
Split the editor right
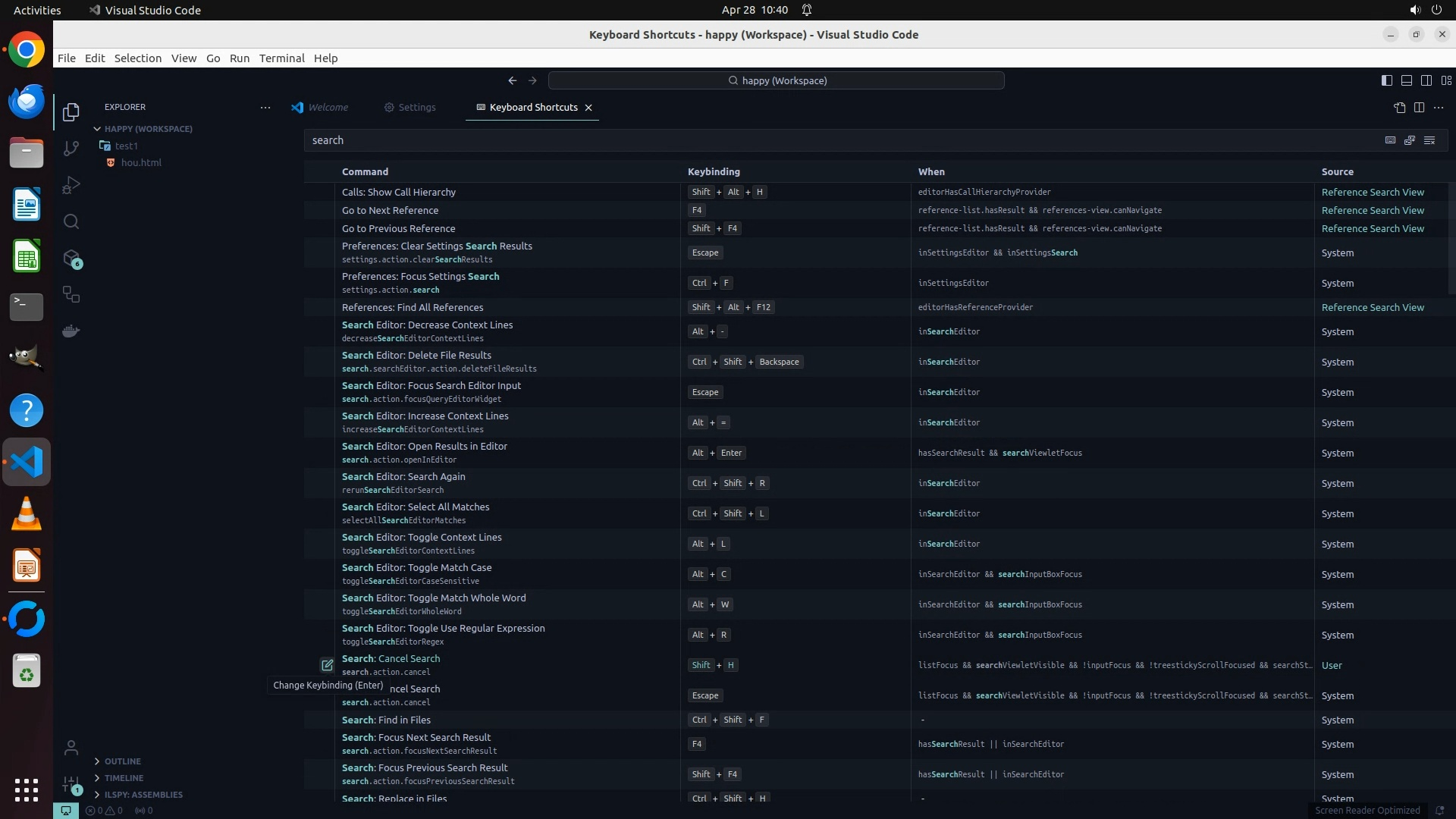(1419, 108)
